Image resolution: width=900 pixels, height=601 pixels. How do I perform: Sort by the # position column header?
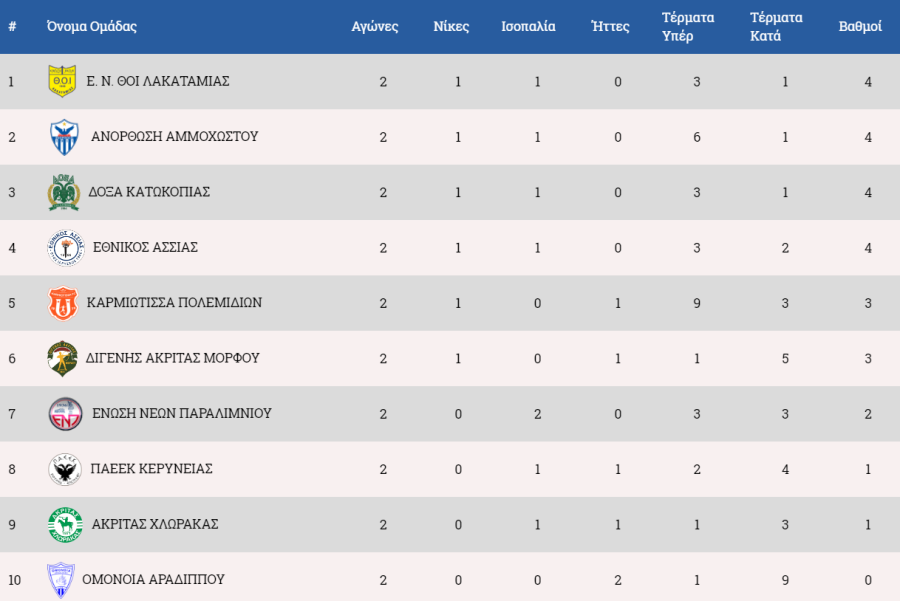click(x=12, y=26)
